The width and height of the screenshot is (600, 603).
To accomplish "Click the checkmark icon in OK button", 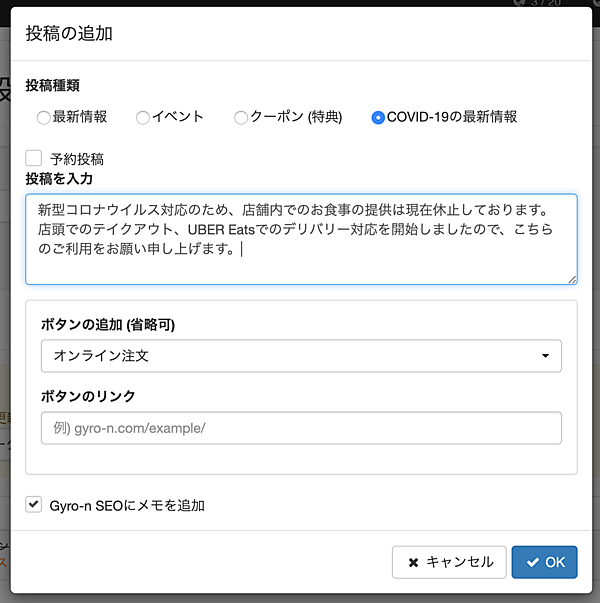I will (532, 562).
